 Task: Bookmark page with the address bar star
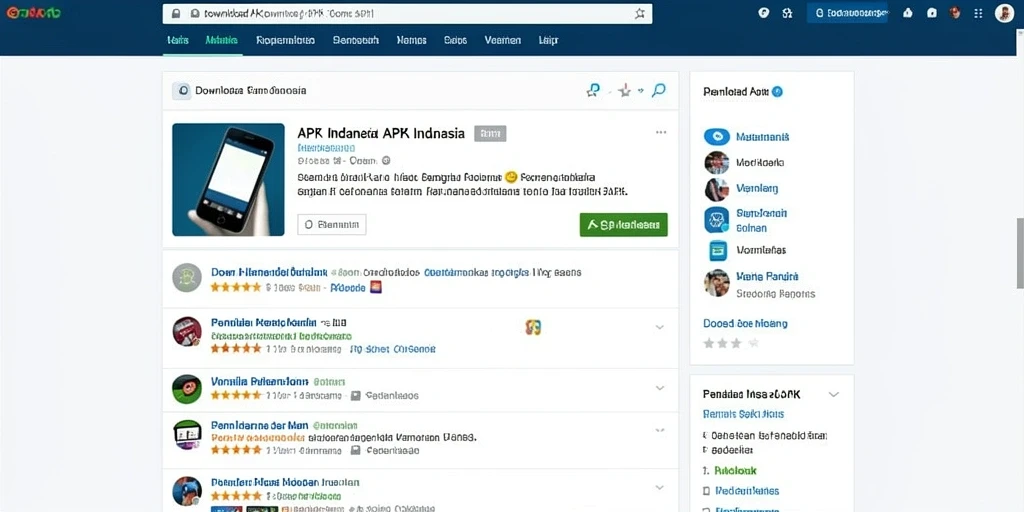point(640,13)
